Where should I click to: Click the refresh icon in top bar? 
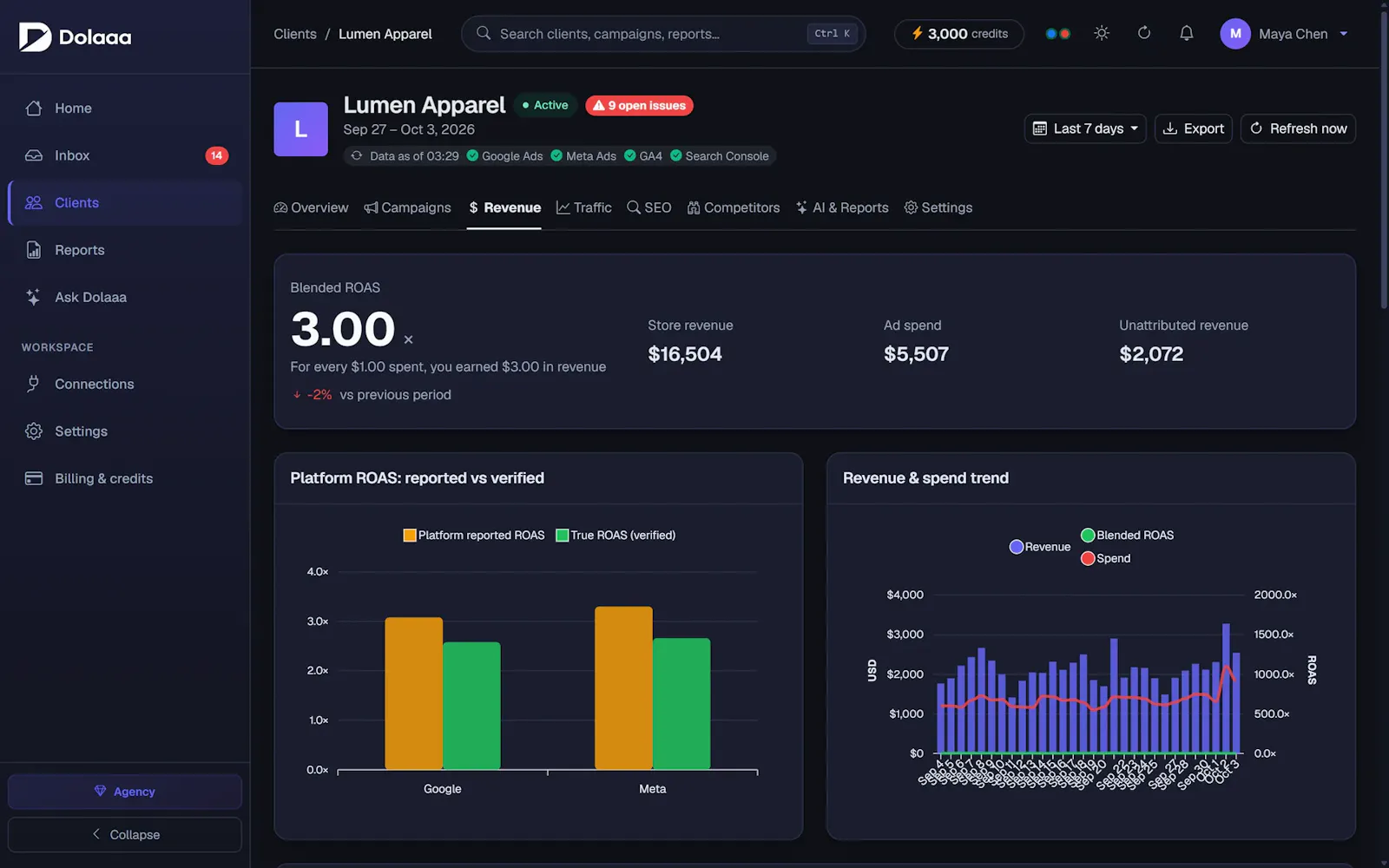pos(1144,33)
